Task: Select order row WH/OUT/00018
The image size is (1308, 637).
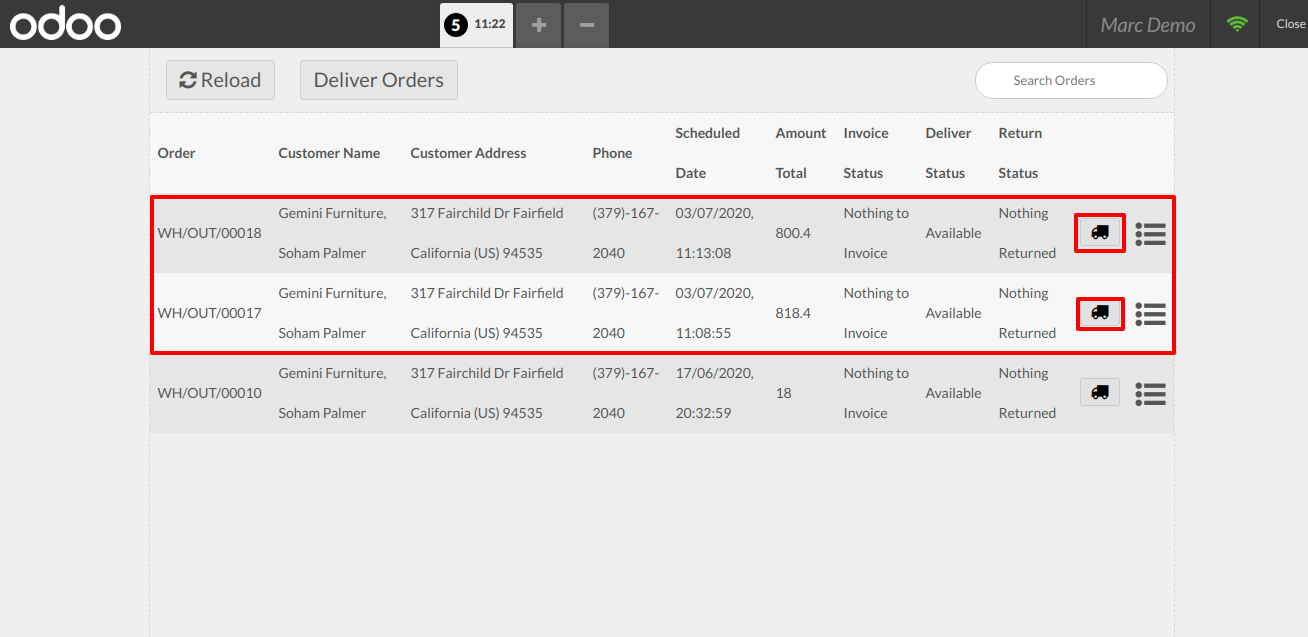Action: tap(209, 233)
